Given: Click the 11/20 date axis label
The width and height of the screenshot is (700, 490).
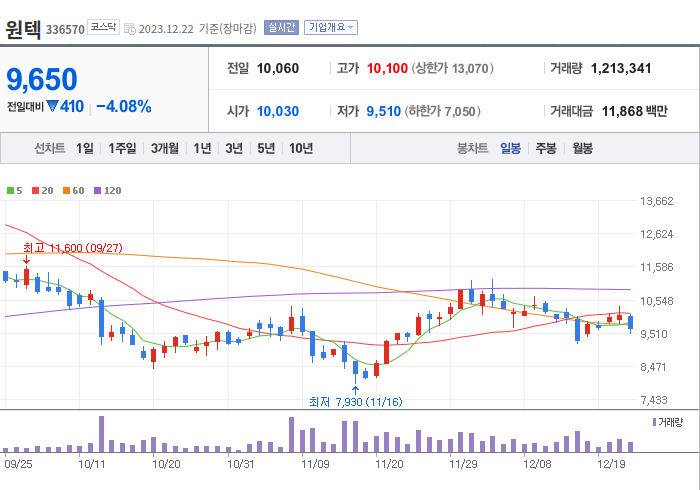Looking at the screenshot, I should [x=389, y=464].
